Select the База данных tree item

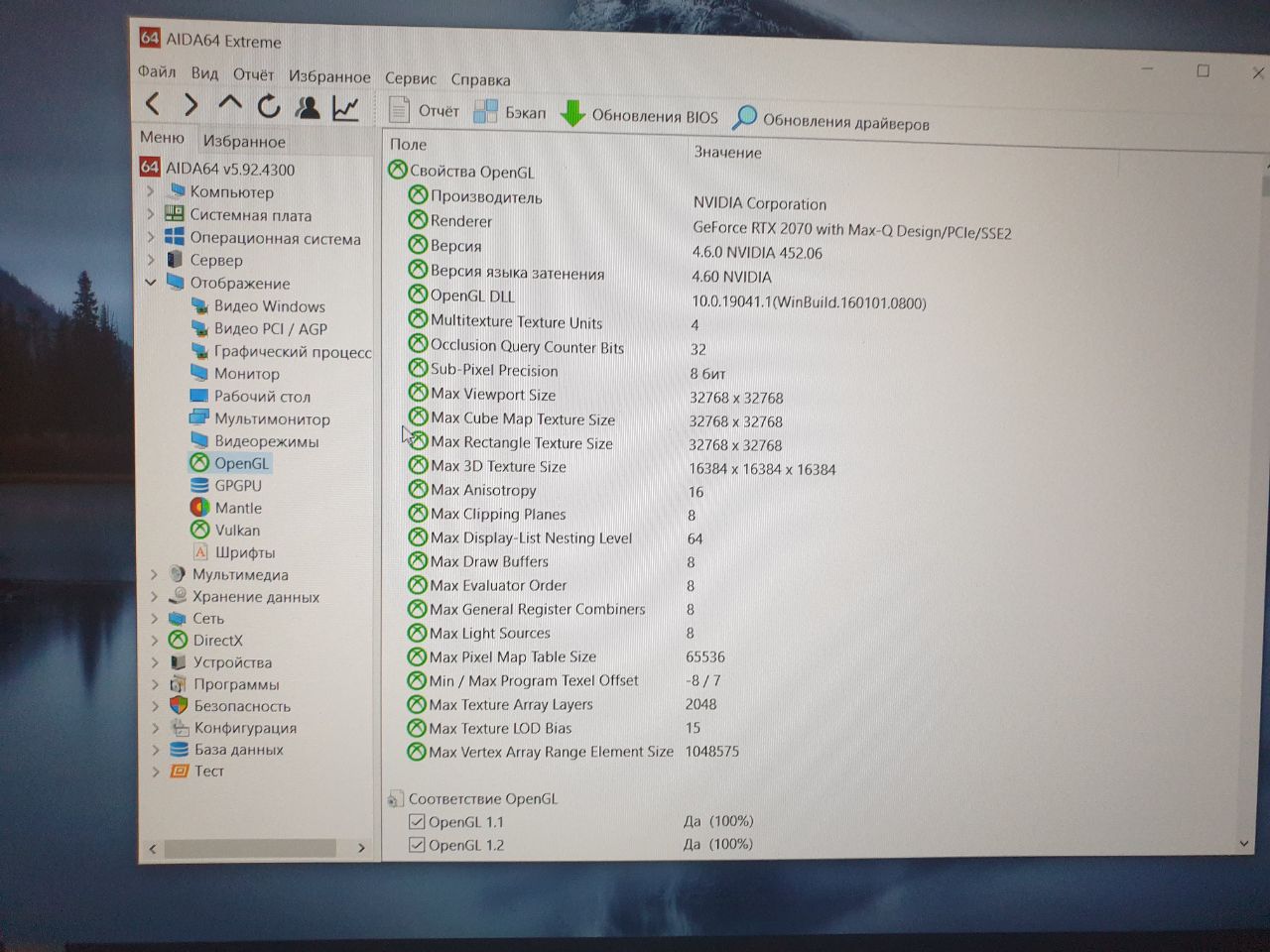pyautogui.click(x=227, y=749)
